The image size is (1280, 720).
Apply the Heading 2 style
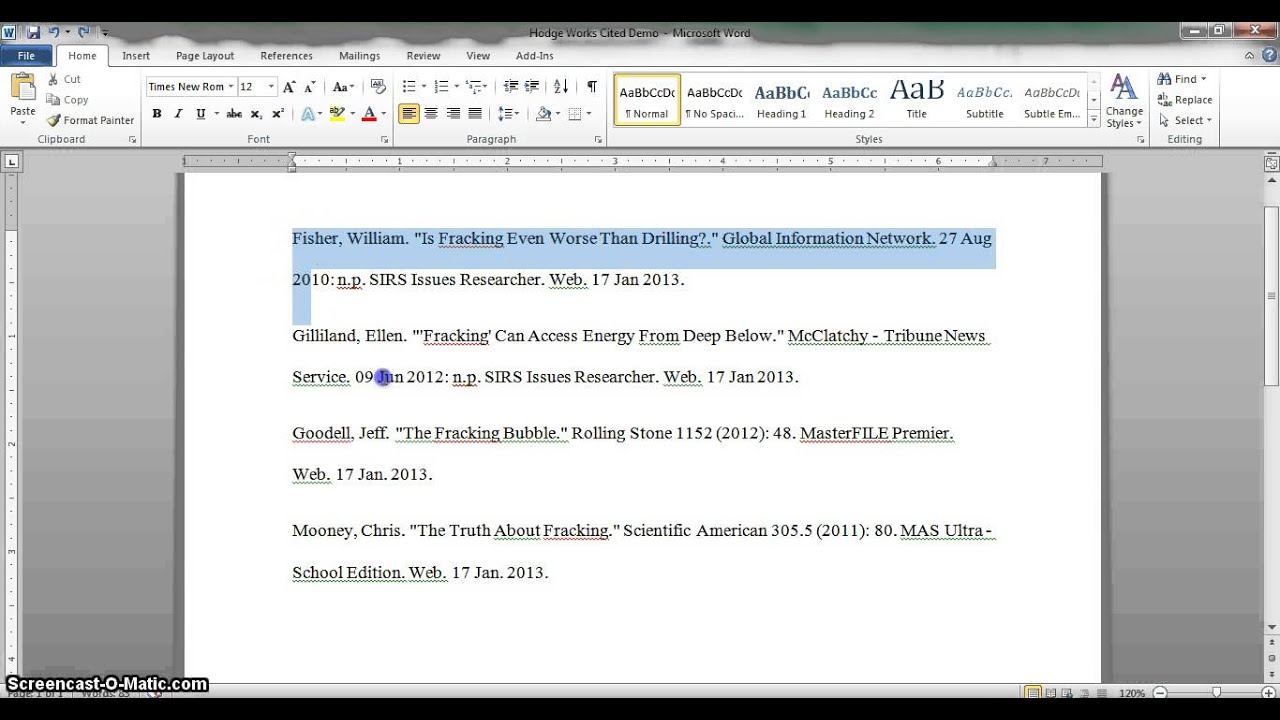pos(850,100)
